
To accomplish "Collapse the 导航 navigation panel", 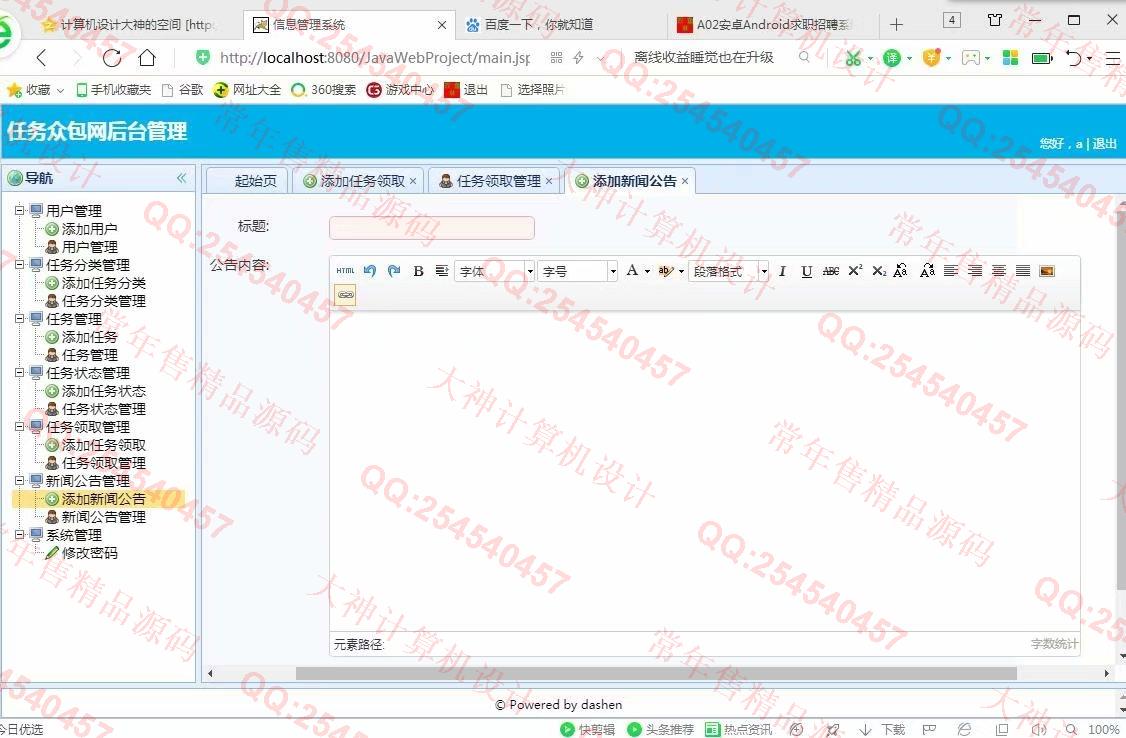I will click(x=181, y=178).
